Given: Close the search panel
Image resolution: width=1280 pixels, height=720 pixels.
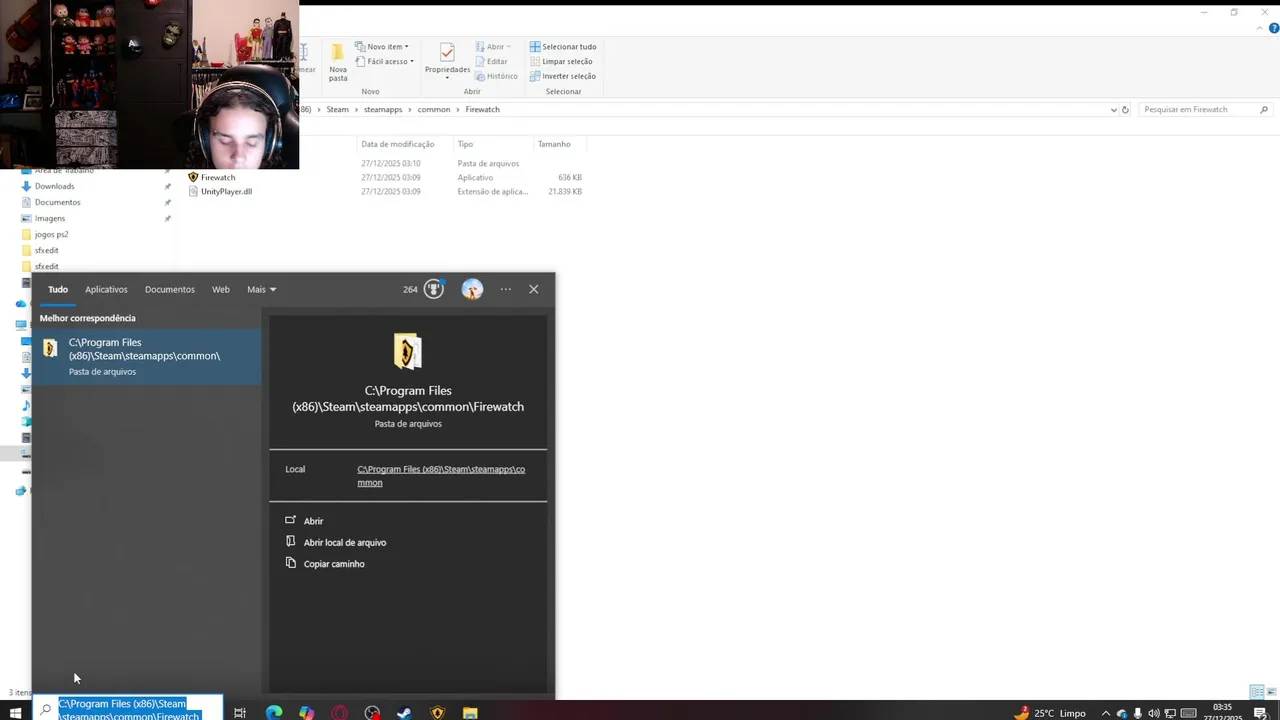Looking at the screenshot, I should tap(534, 289).
